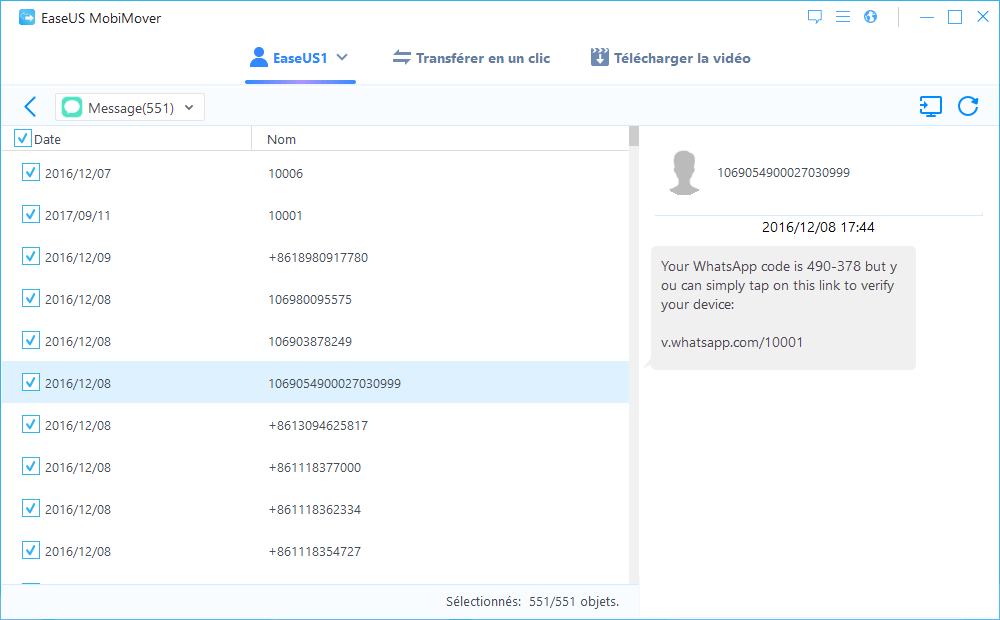Toggle the select-all Date header checkbox

click(x=23, y=139)
